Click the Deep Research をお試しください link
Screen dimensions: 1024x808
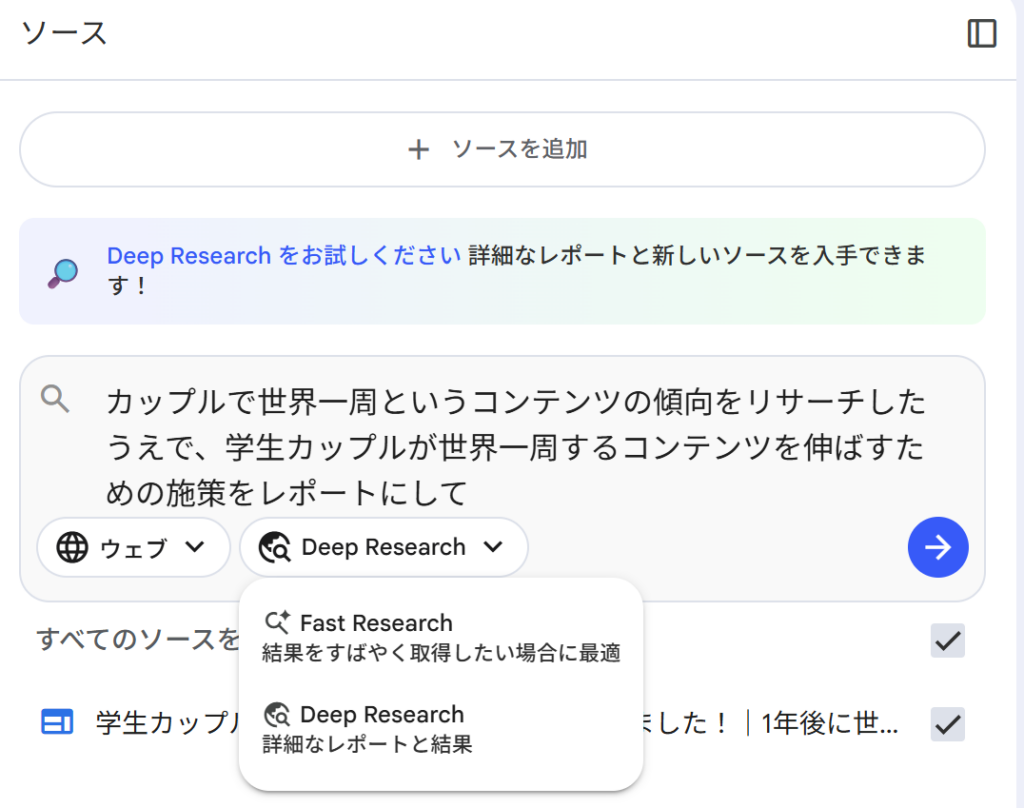[x=283, y=256]
